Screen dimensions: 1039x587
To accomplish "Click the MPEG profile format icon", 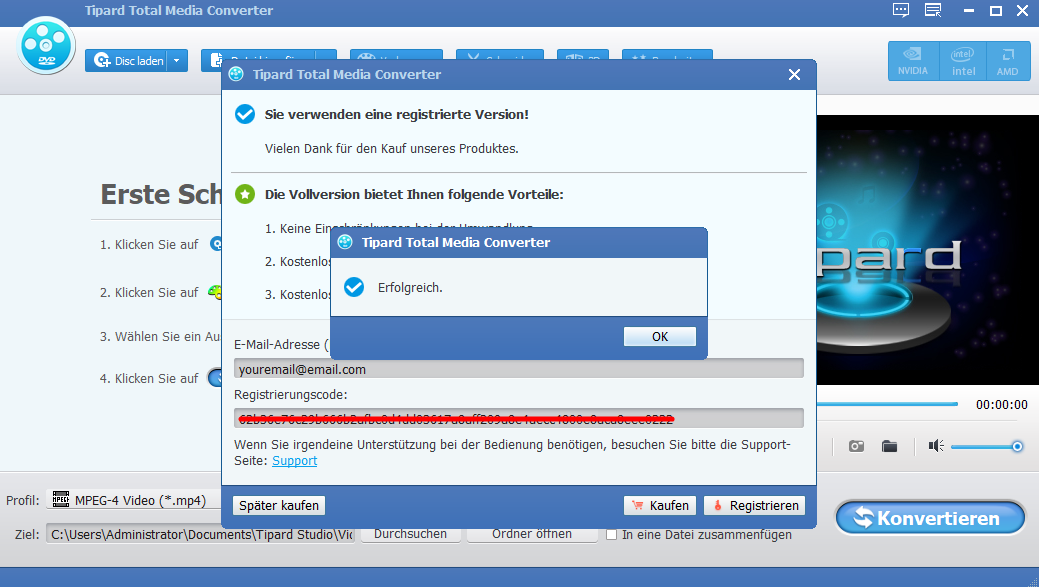I will point(61,500).
